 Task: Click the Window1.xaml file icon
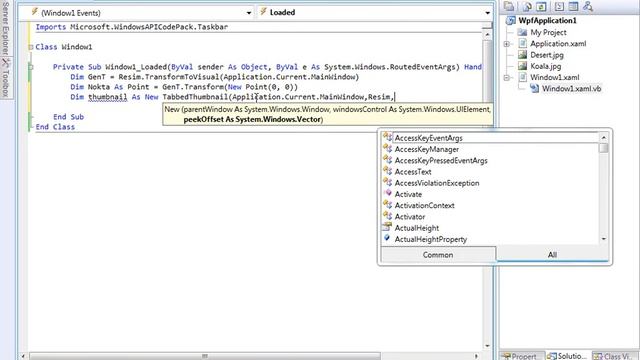(522, 77)
